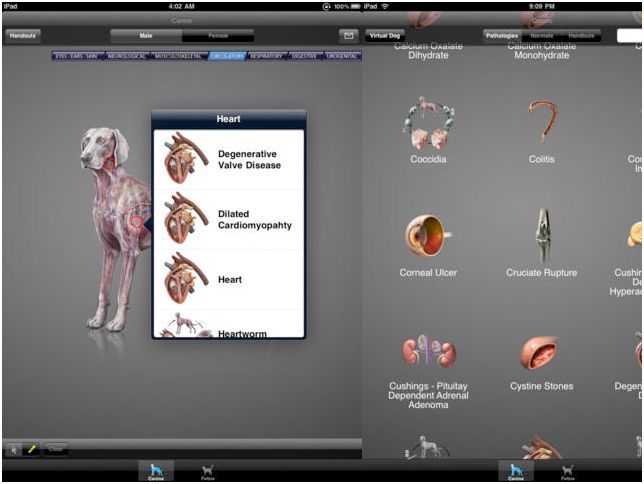Open the Cystine Stones bladder icon
Screen dimensions: 644x484
coord(540,353)
